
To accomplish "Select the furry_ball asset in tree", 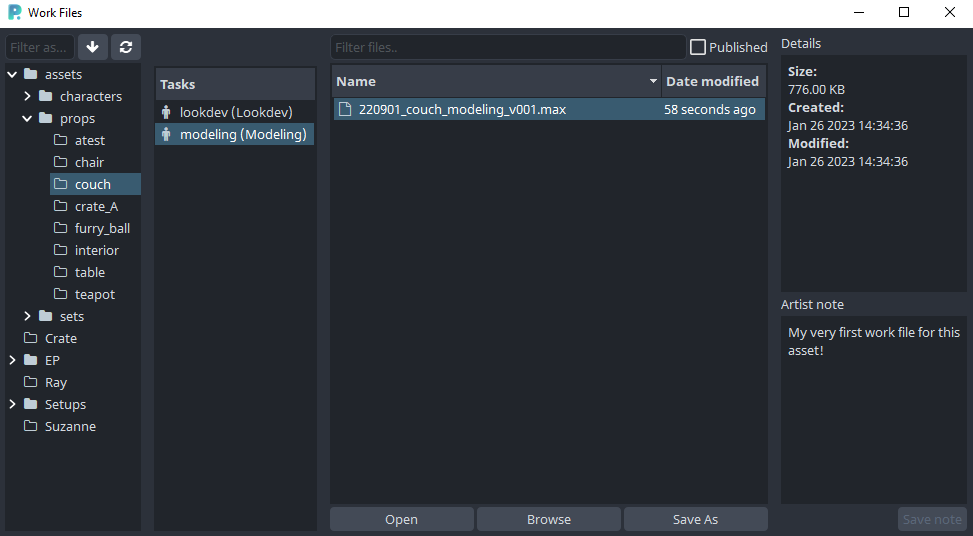I will coord(102,228).
